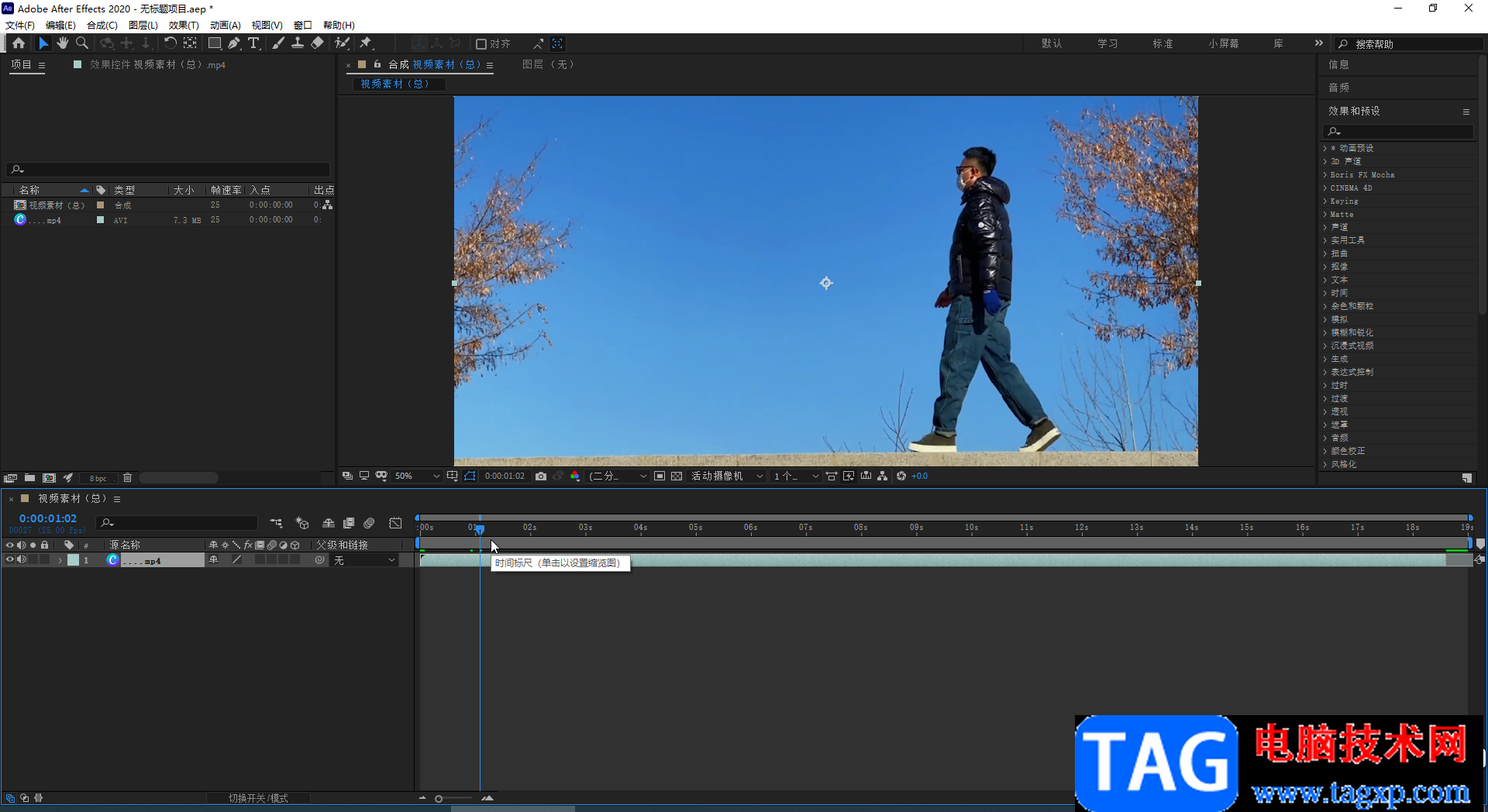Screen dimensions: 1488x812
Task: Select the Roto Brush tool
Action: (342, 43)
